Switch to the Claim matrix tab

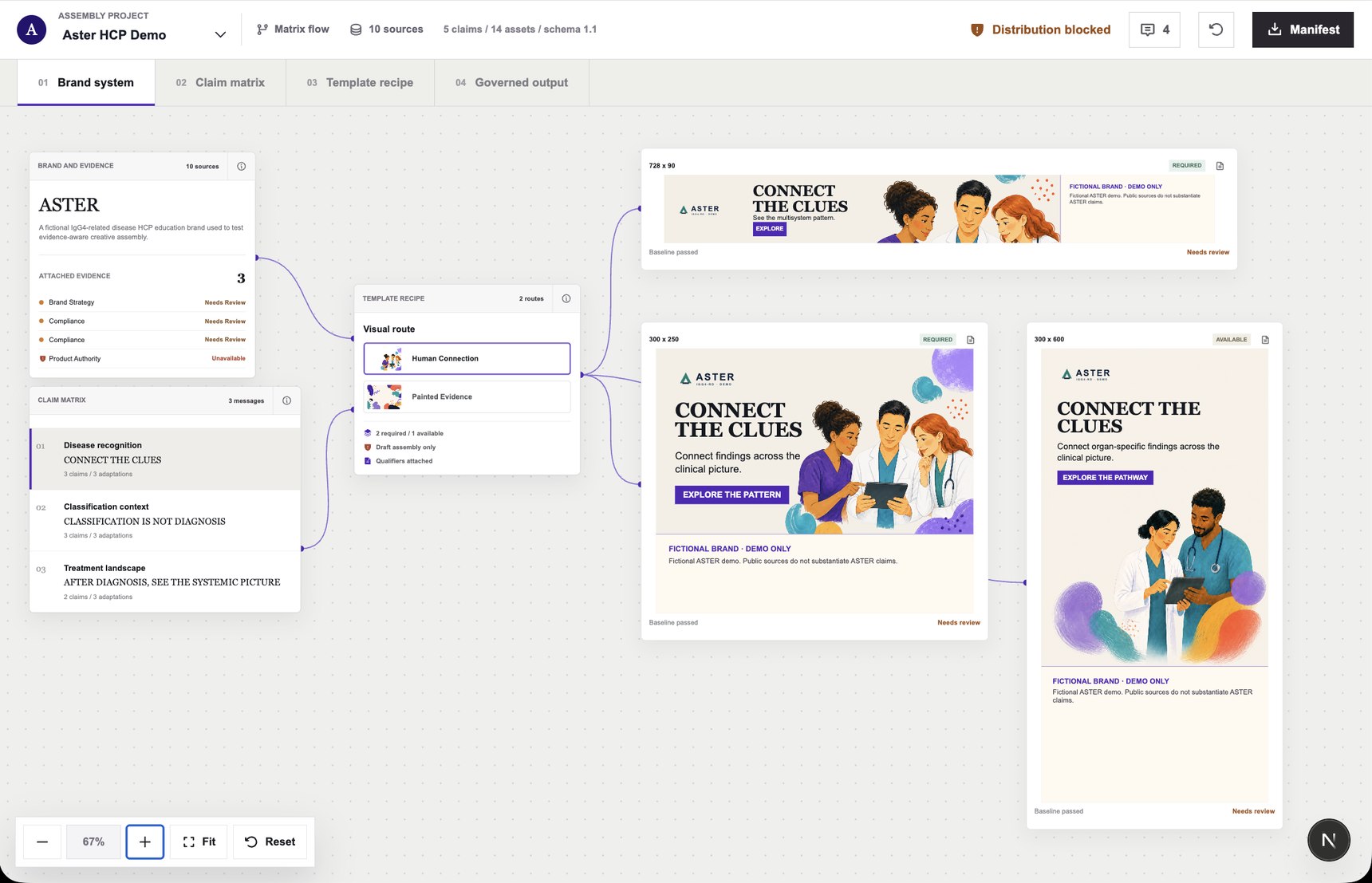[x=220, y=82]
